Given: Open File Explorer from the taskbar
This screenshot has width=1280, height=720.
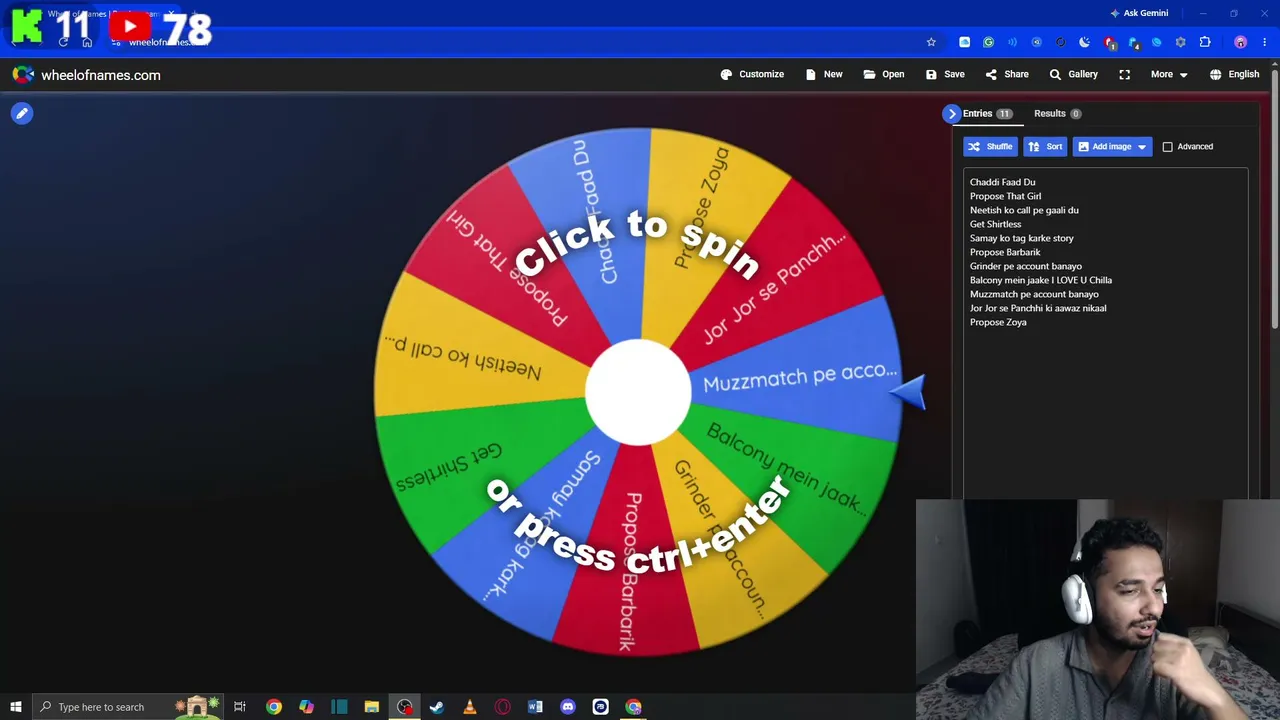Looking at the screenshot, I should click(372, 707).
